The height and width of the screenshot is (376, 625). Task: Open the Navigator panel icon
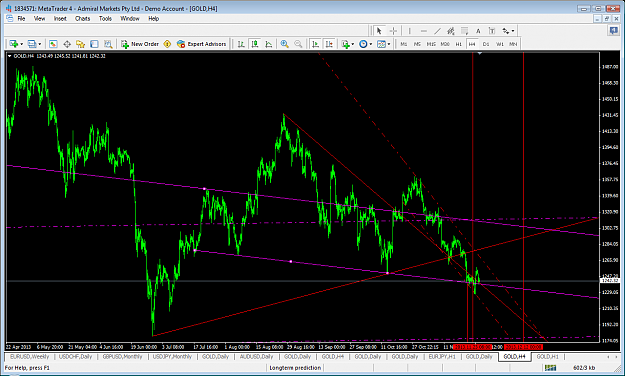coord(81,44)
